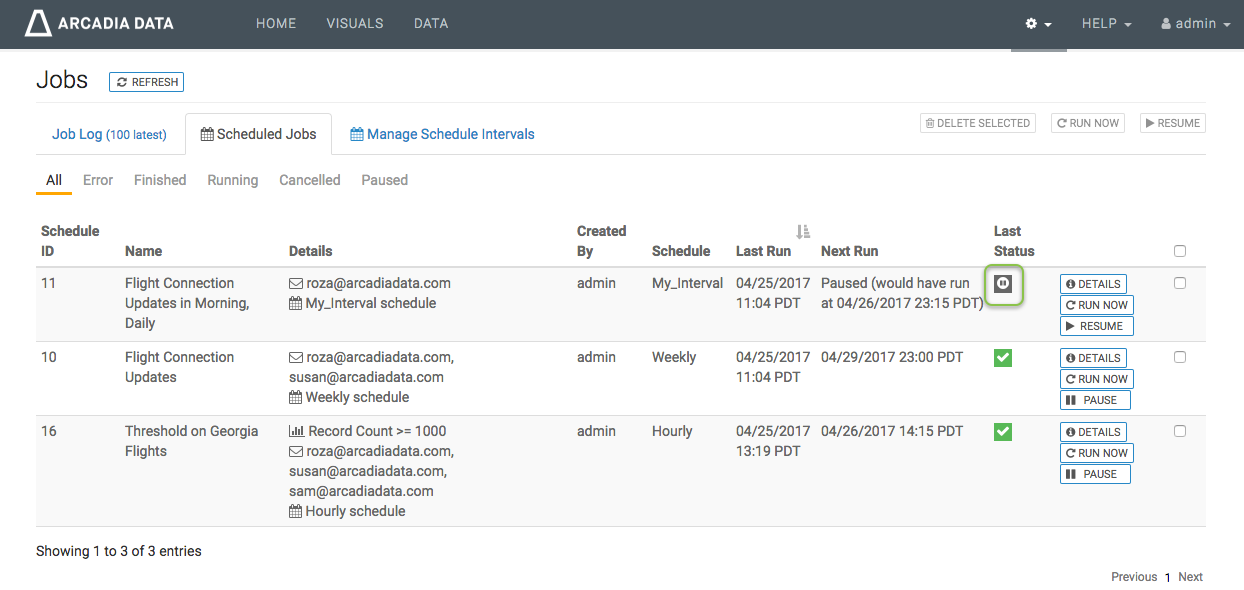This screenshot has width=1244, height=590.
Task: Toggle the select-all checkbox in header
Action: point(1180,251)
